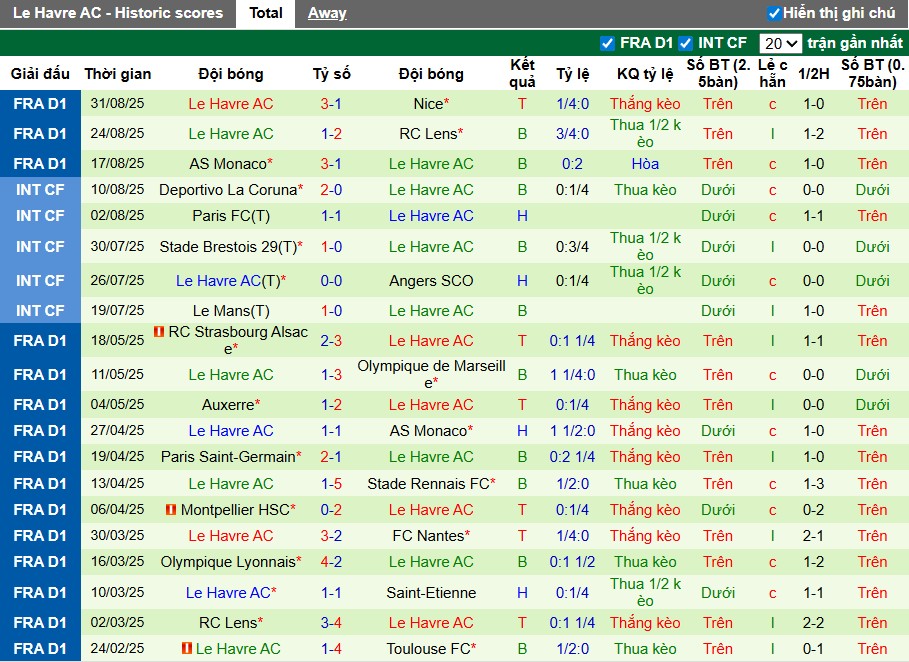Click the 'Tỷ số' column header
909x662 pixels.
point(331,74)
